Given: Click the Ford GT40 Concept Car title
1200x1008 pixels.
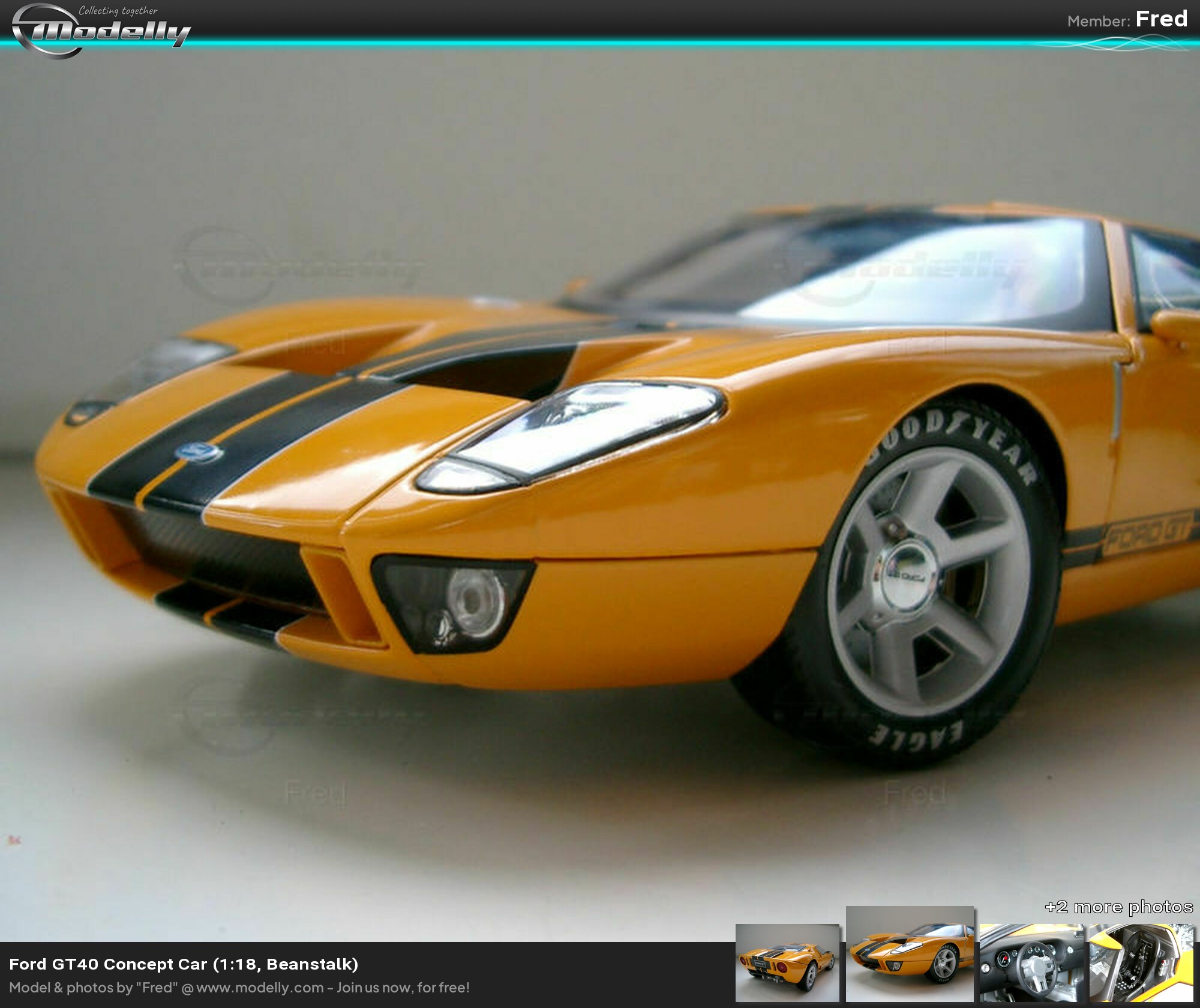Looking at the screenshot, I should (x=184, y=964).
